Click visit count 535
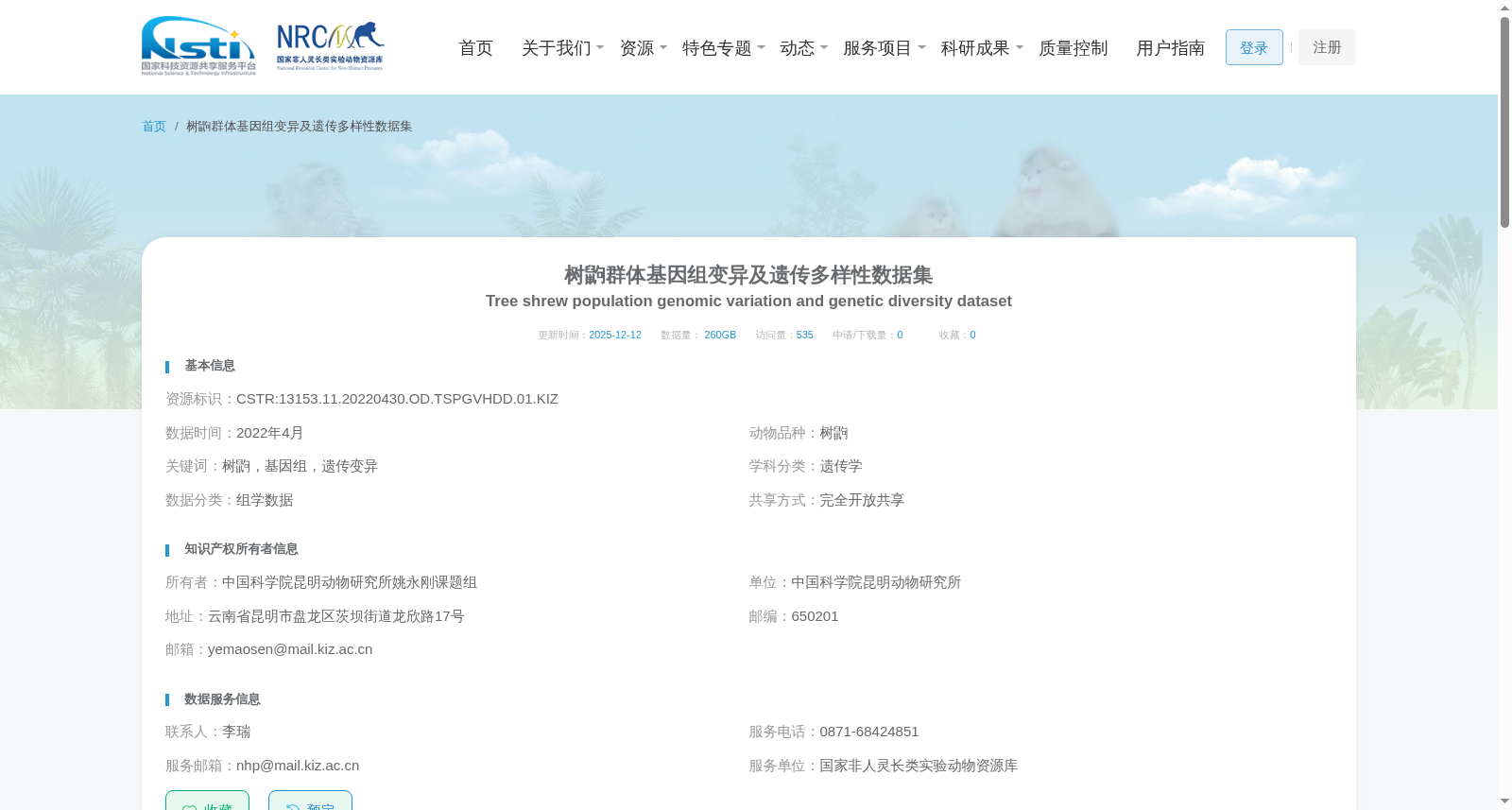Image resolution: width=1512 pixels, height=810 pixels. [x=805, y=336]
